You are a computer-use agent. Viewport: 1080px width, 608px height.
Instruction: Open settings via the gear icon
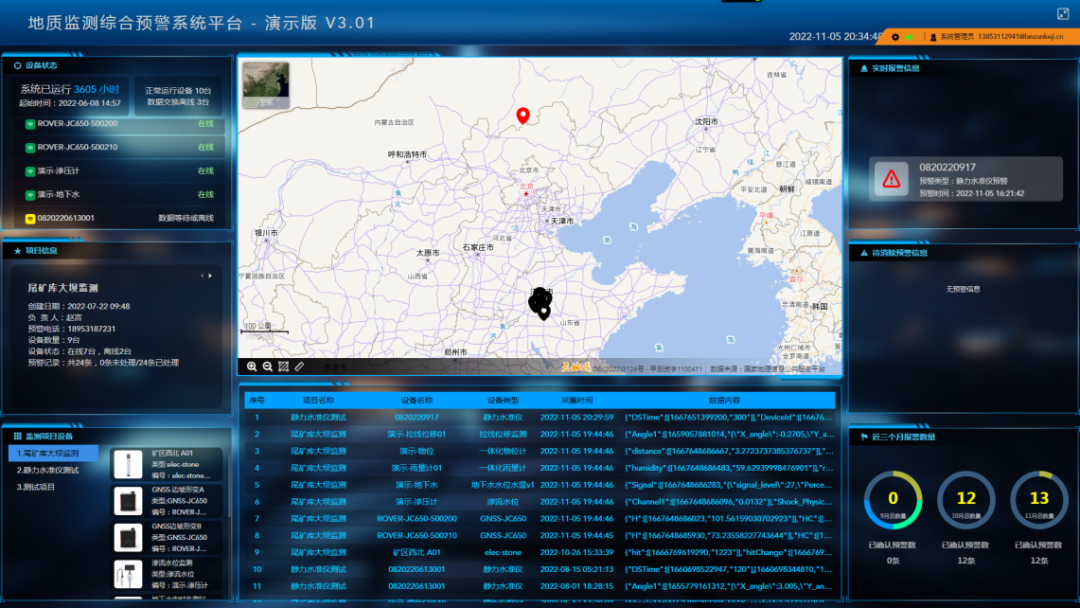[895, 37]
